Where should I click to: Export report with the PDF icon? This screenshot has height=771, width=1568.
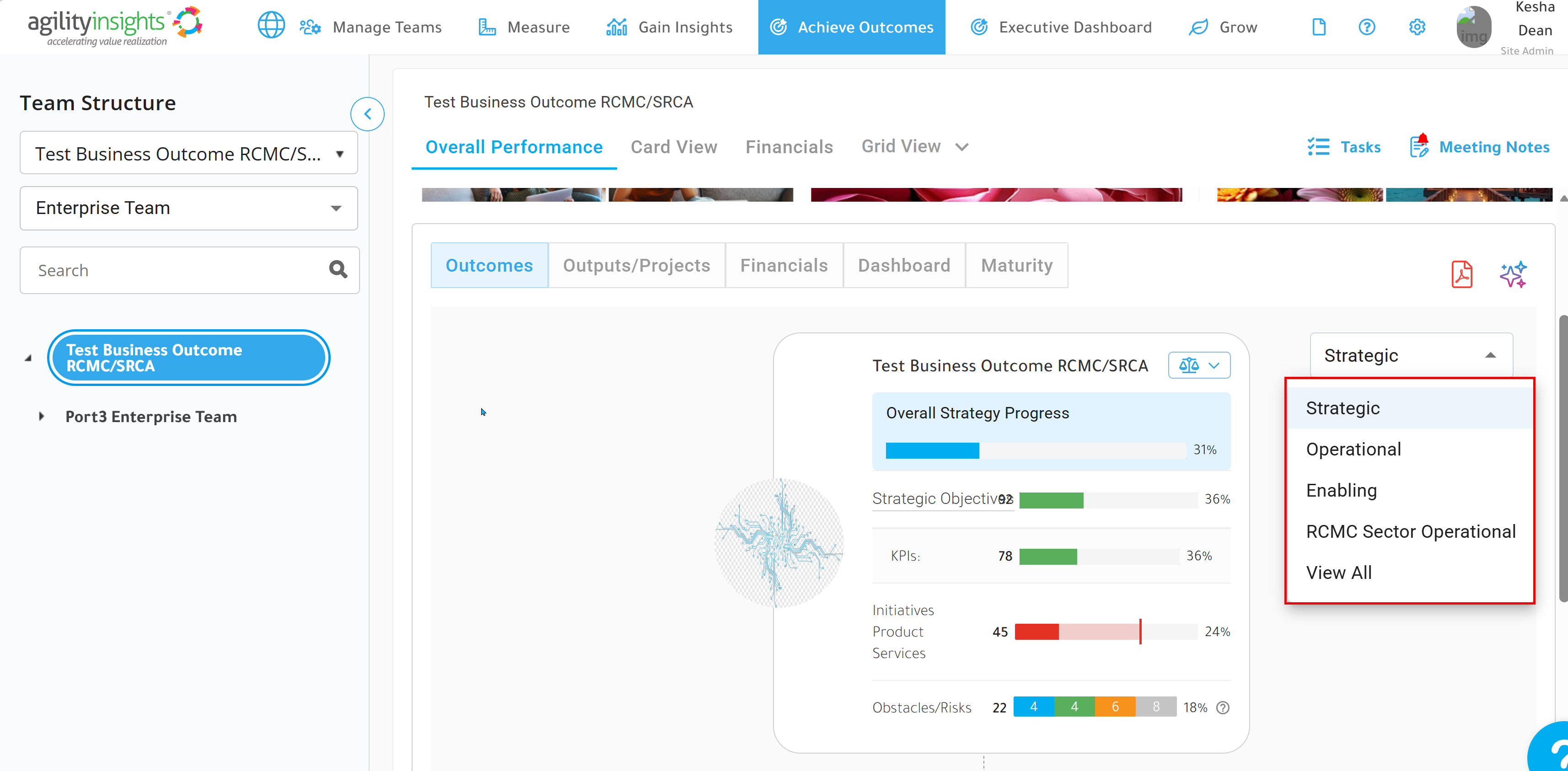click(1461, 274)
